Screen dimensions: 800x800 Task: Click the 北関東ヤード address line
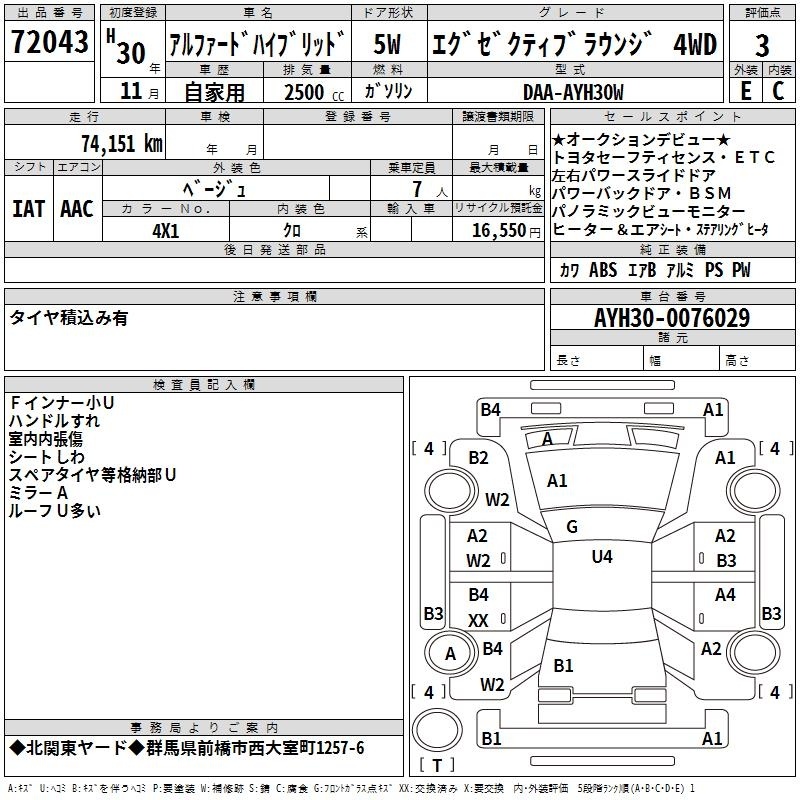[x=187, y=748]
